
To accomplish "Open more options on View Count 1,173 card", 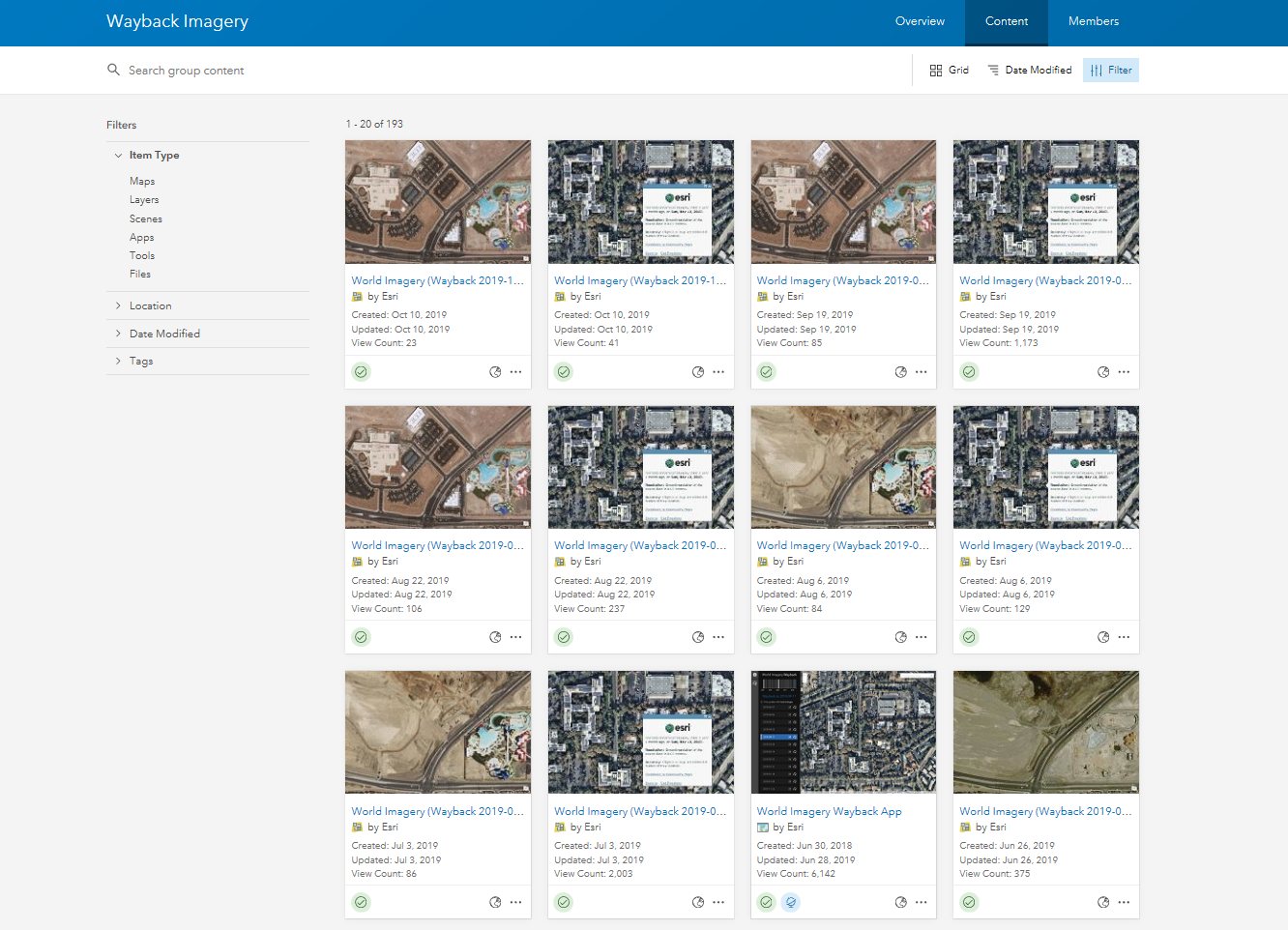I will (1124, 372).
